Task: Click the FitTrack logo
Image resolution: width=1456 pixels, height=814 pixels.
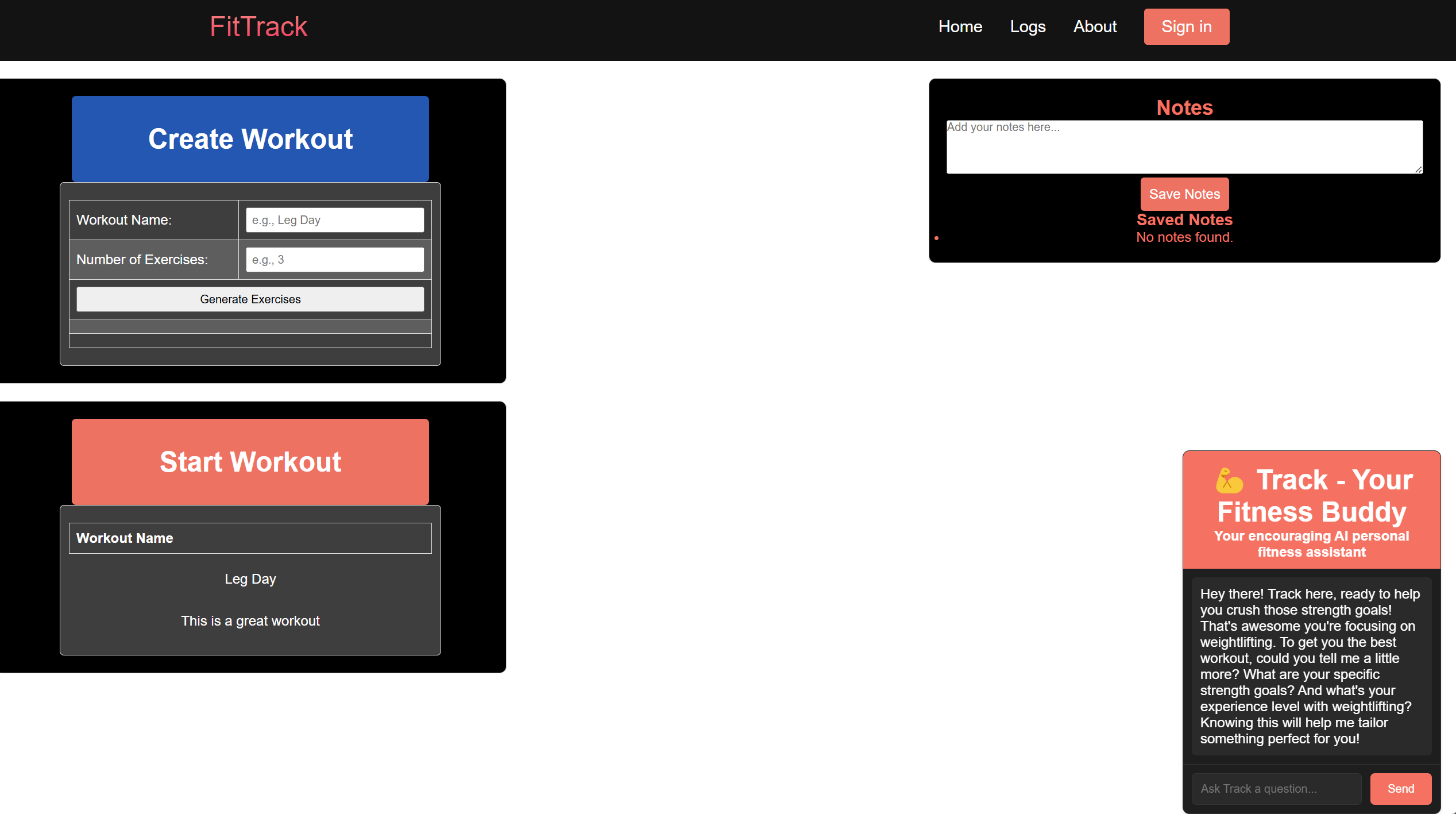Action: (x=258, y=27)
